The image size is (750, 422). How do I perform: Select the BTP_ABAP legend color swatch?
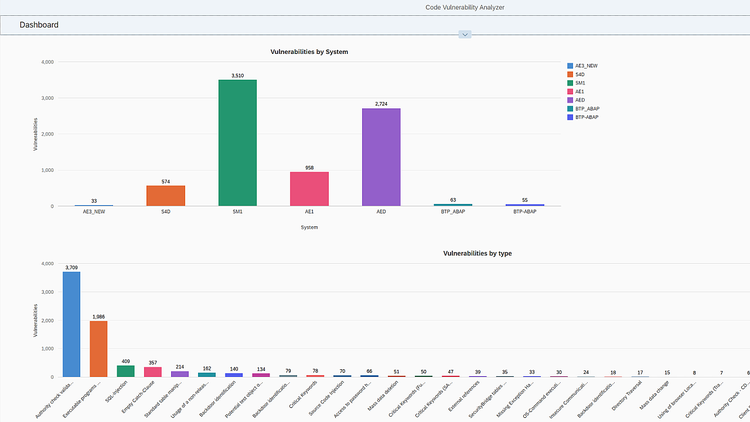[x=570, y=109]
